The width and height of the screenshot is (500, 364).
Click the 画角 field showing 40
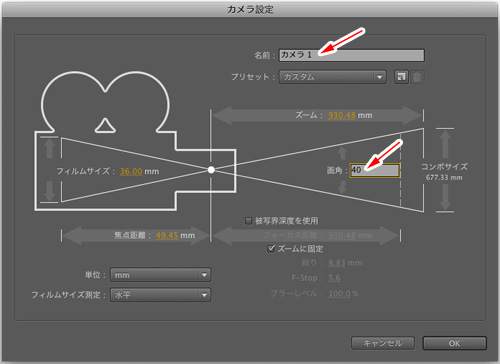pyautogui.click(x=375, y=170)
